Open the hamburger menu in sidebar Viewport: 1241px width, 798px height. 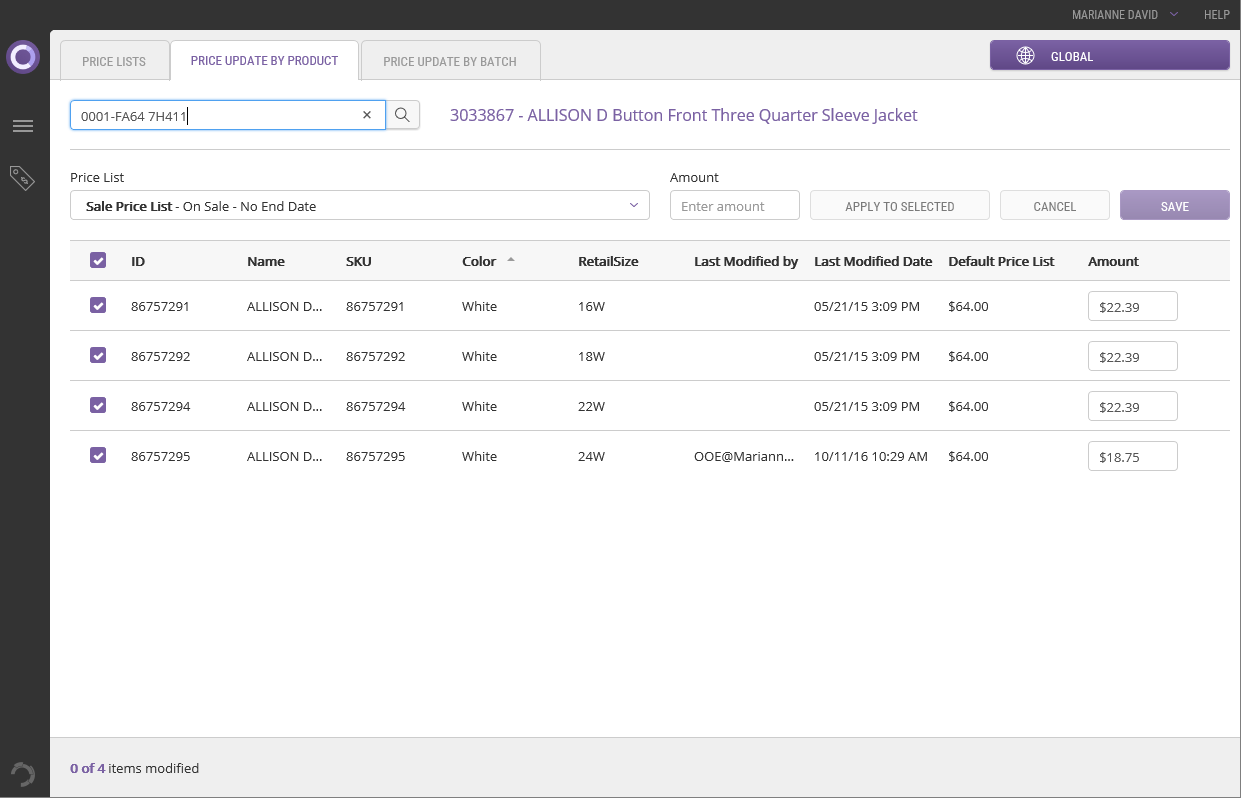tap(22, 126)
